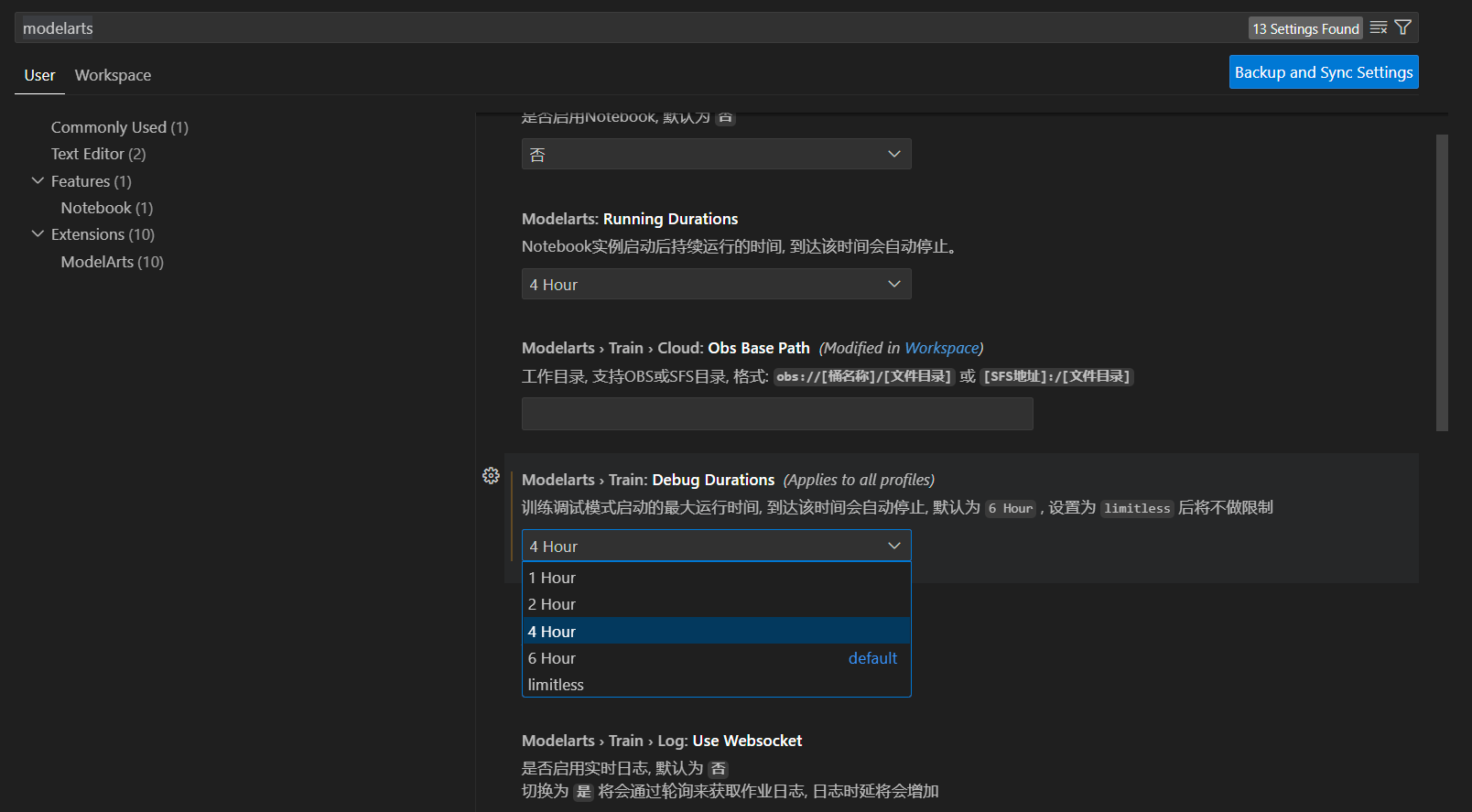
Task: Select Commonly Used (1) category
Action: 119,127
